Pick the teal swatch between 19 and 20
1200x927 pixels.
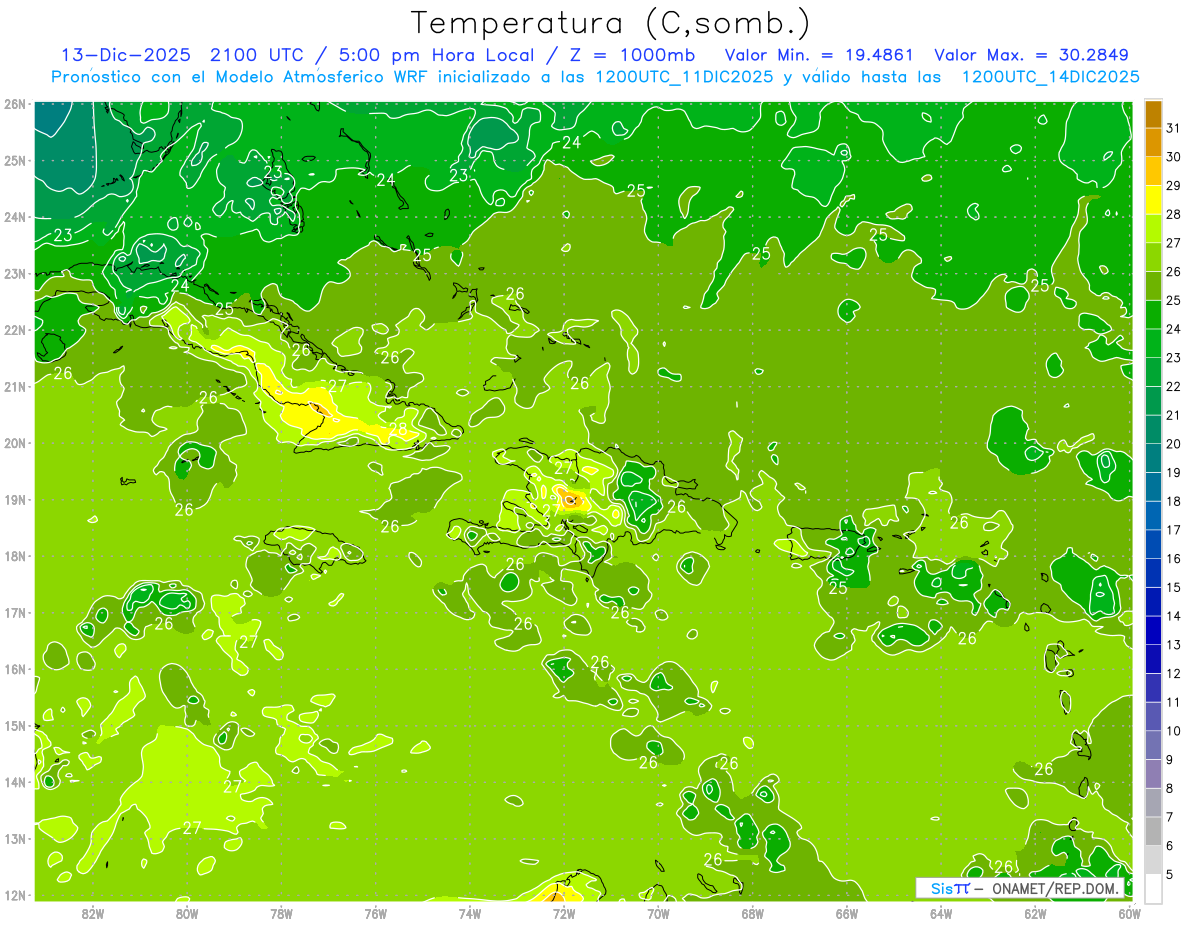pos(1153,458)
